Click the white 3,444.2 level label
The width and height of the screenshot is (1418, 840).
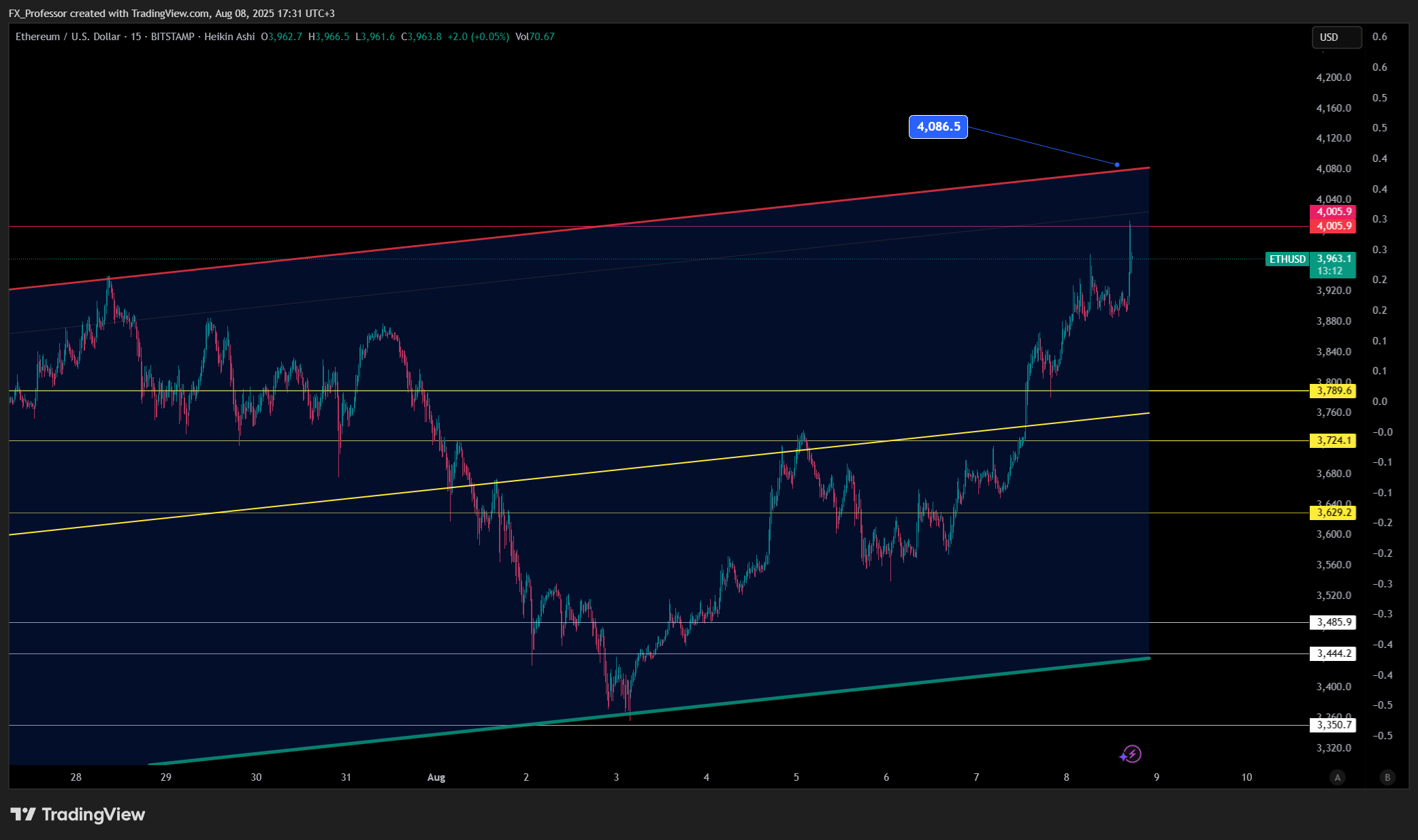click(1333, 653)
